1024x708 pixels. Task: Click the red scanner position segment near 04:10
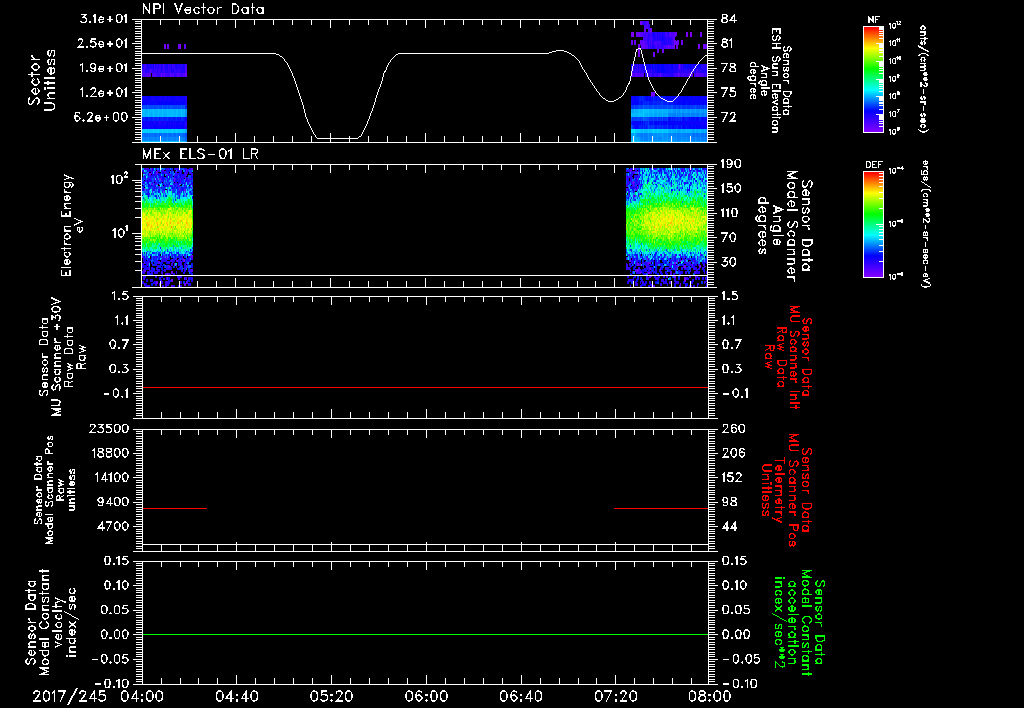[174, 508]
